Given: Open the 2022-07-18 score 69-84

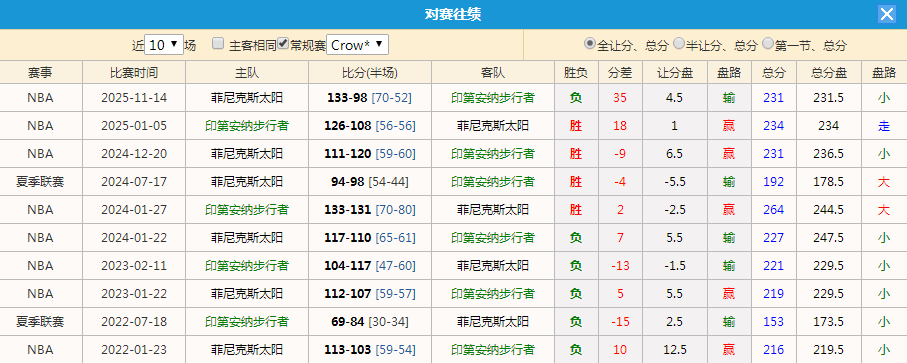Looking at the screenshot, I should pyautogui.click(x=348, y=321).
